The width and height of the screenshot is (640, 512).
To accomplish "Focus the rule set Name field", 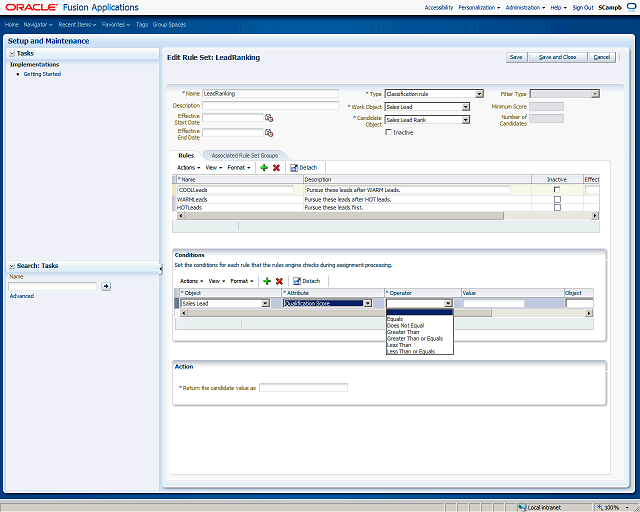I will (x=270, y=93).
